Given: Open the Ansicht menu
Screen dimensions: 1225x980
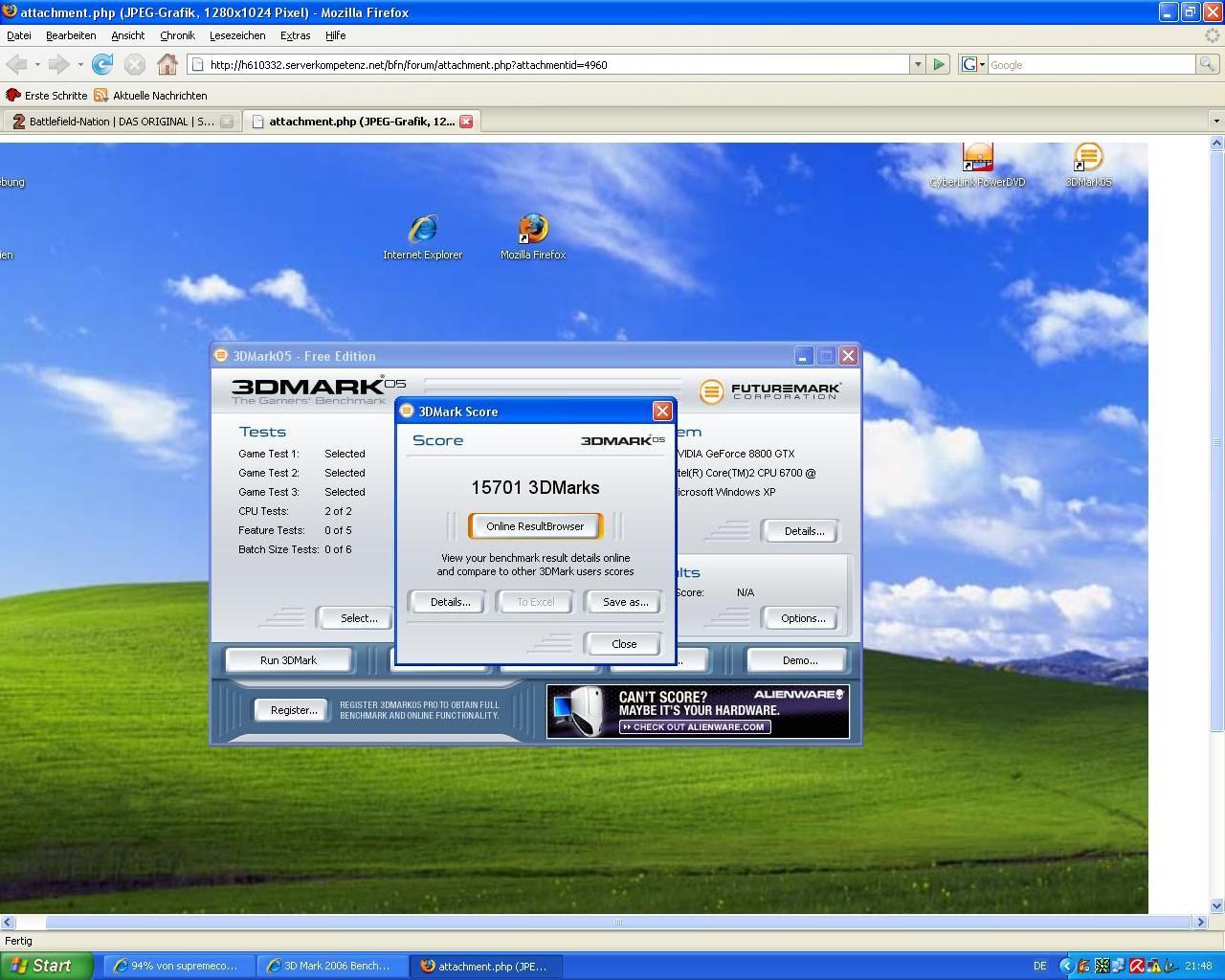Looking at the screenshot, I should (127, 35).
